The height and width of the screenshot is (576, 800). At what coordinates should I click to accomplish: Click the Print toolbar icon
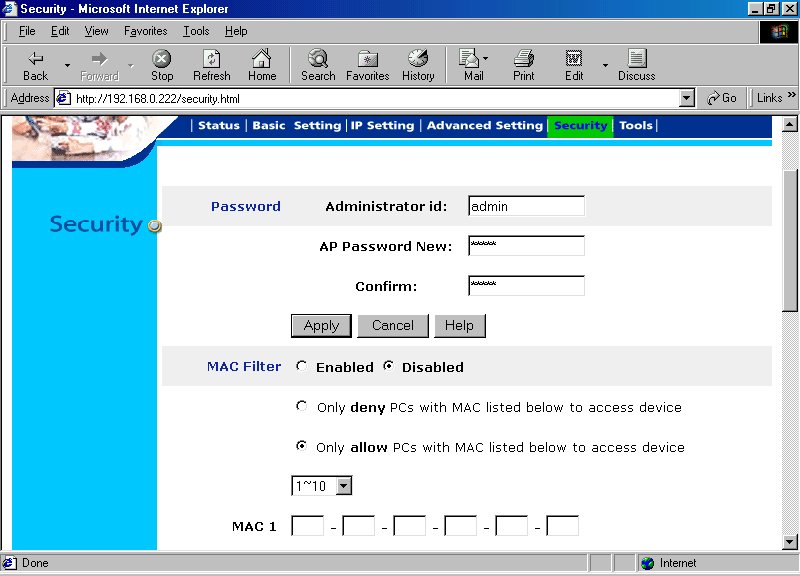coord(523,65)
